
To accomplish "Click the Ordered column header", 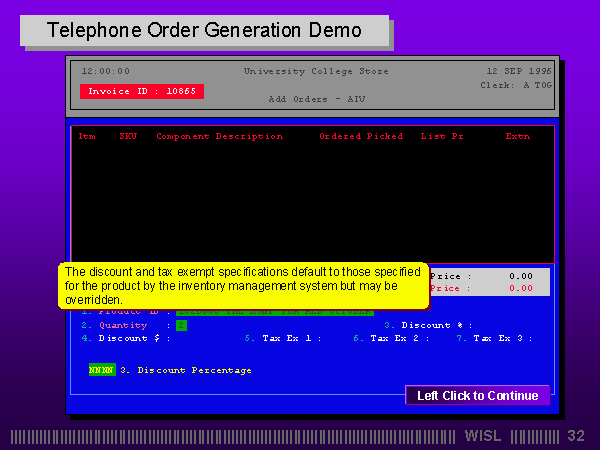I will (x=340, y=136).
